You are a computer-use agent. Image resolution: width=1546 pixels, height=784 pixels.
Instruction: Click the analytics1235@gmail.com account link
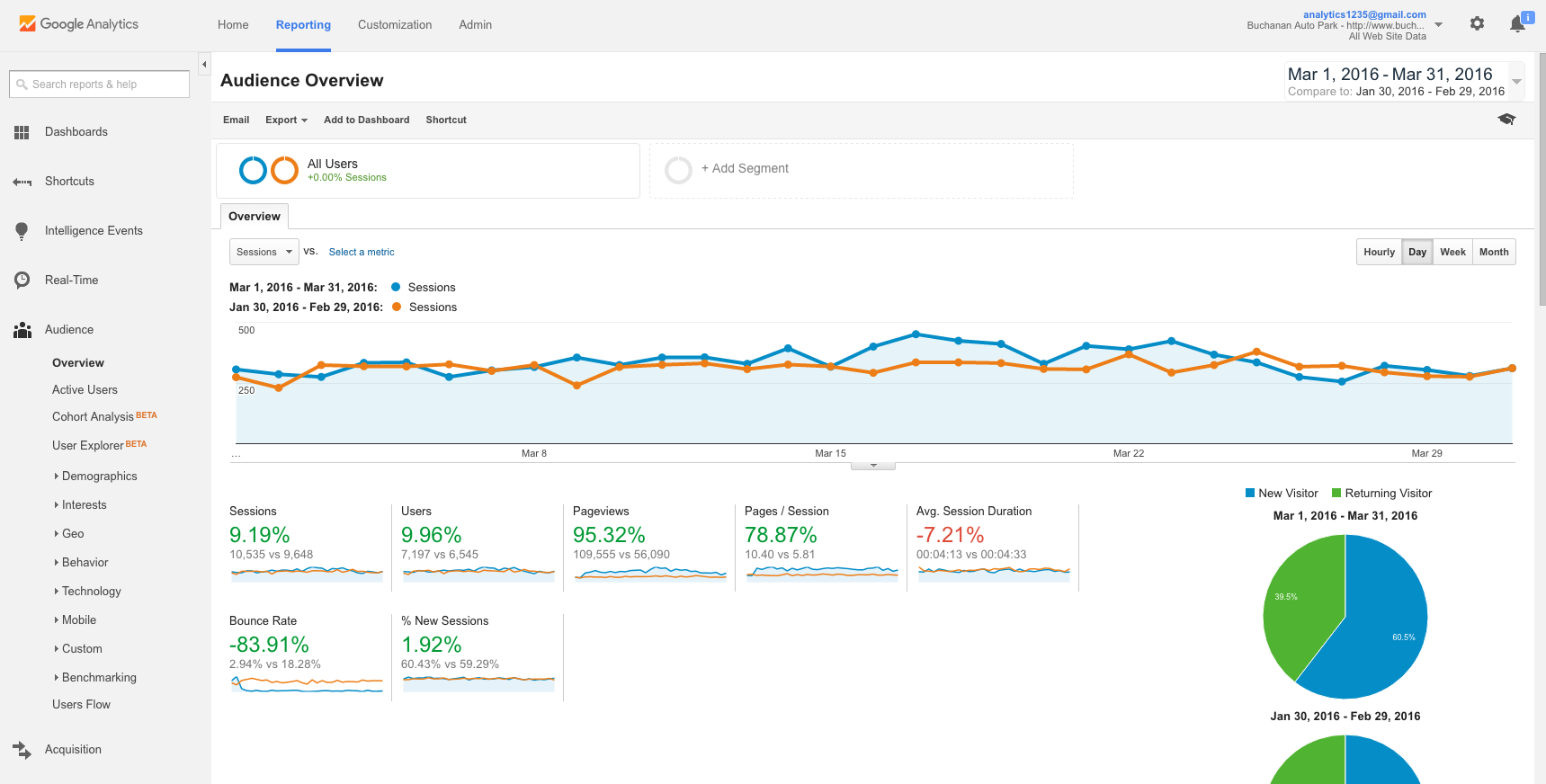tap(1364, 14)
